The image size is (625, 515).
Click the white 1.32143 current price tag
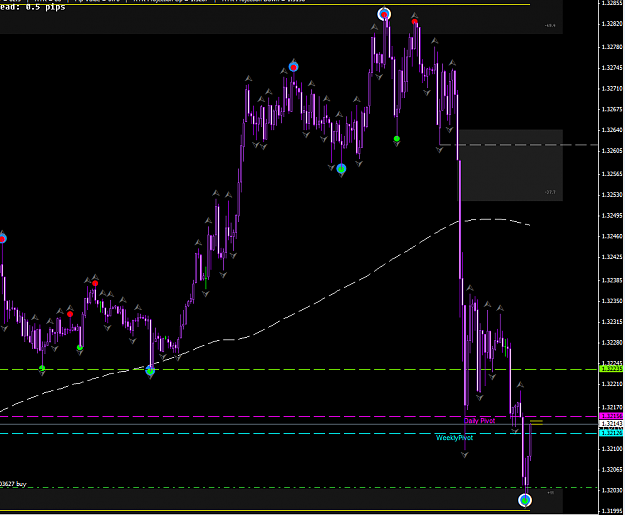coord(611,423)
